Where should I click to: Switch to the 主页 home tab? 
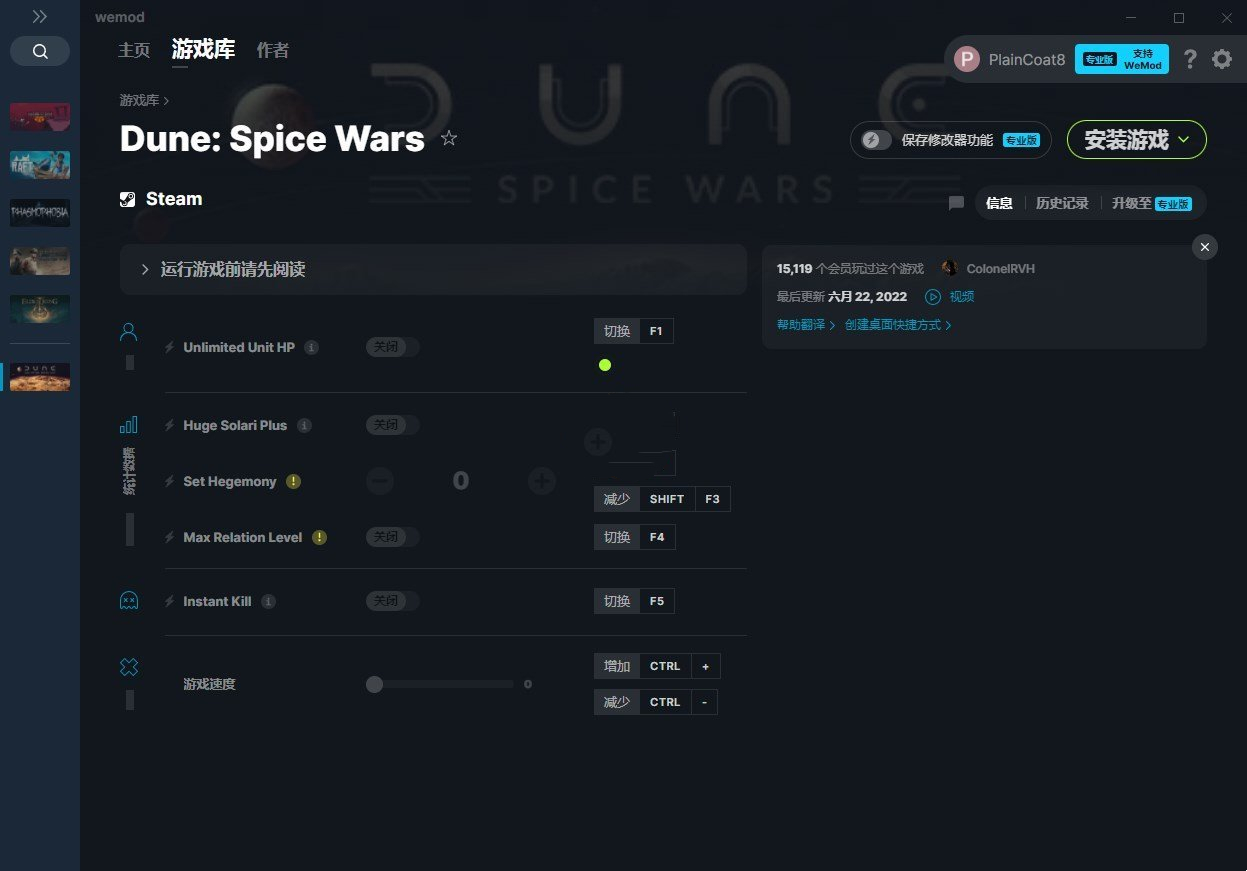coord(134,50)
